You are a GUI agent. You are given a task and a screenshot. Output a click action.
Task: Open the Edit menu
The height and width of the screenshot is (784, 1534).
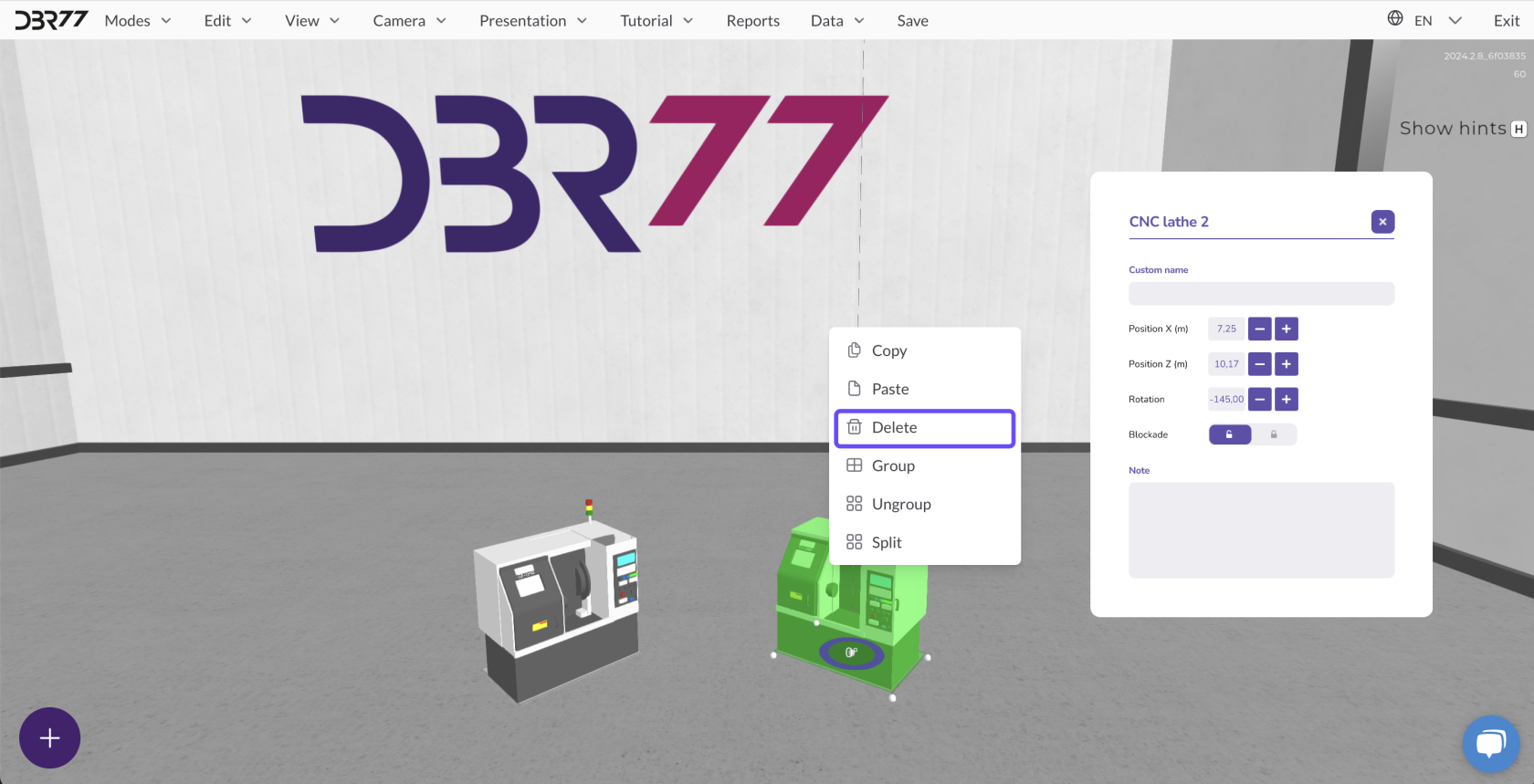click(x=227, y=21)
